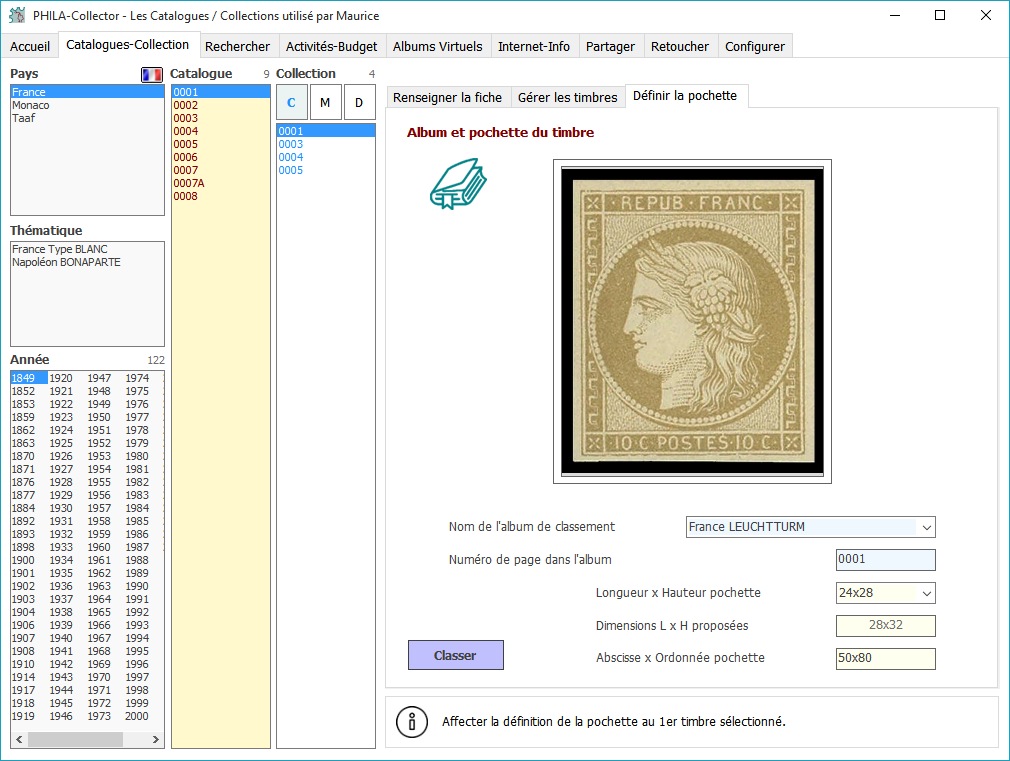The image size is (1010, 761).
Task: Select year 1900 in the Année list
Action: [x=23, y=560]
